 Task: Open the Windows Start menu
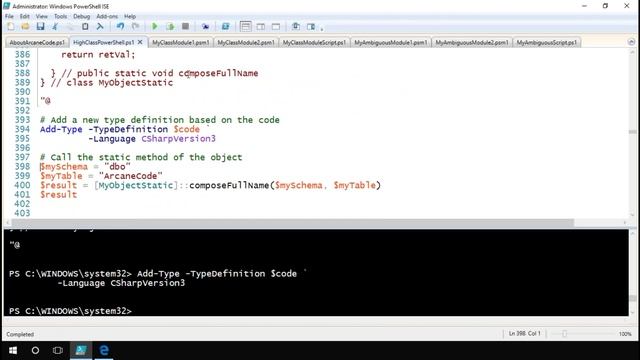(13, 350)
